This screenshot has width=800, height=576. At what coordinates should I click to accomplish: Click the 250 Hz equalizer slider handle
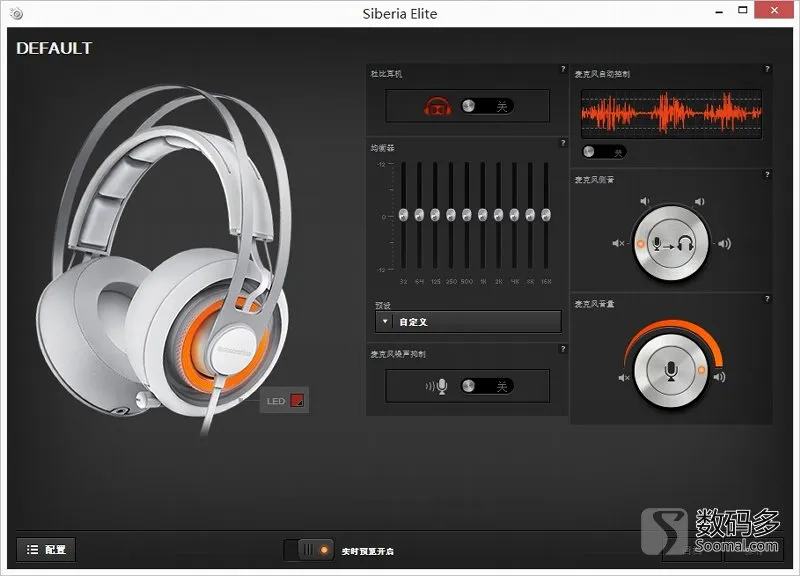(x=451, y=215)
